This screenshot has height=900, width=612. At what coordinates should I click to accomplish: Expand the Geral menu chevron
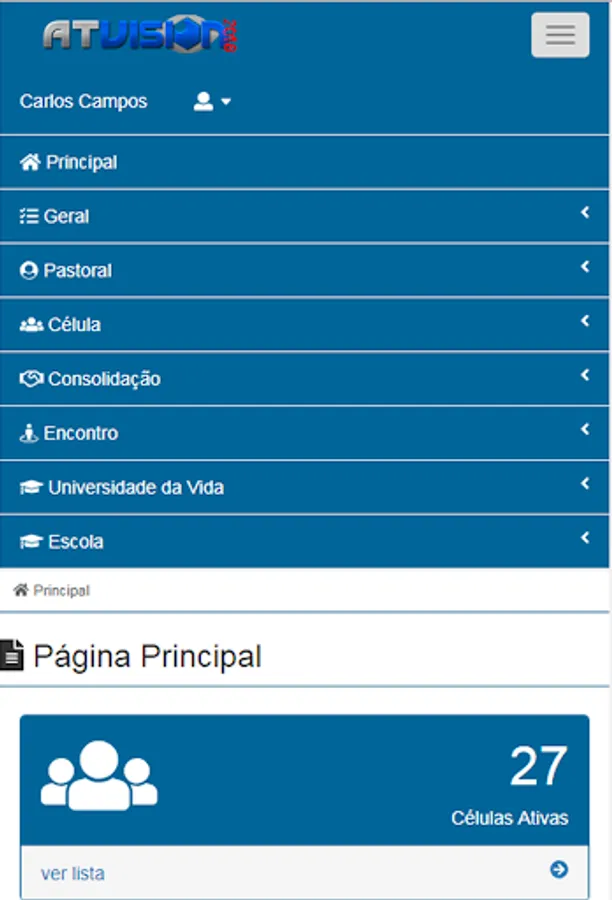point(585,212)
